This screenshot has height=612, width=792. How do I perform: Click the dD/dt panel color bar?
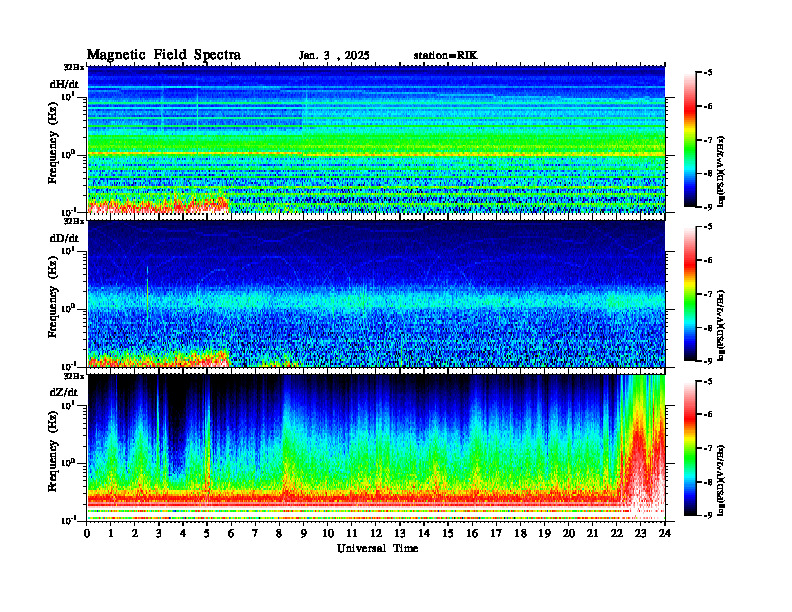coord(690,294)
